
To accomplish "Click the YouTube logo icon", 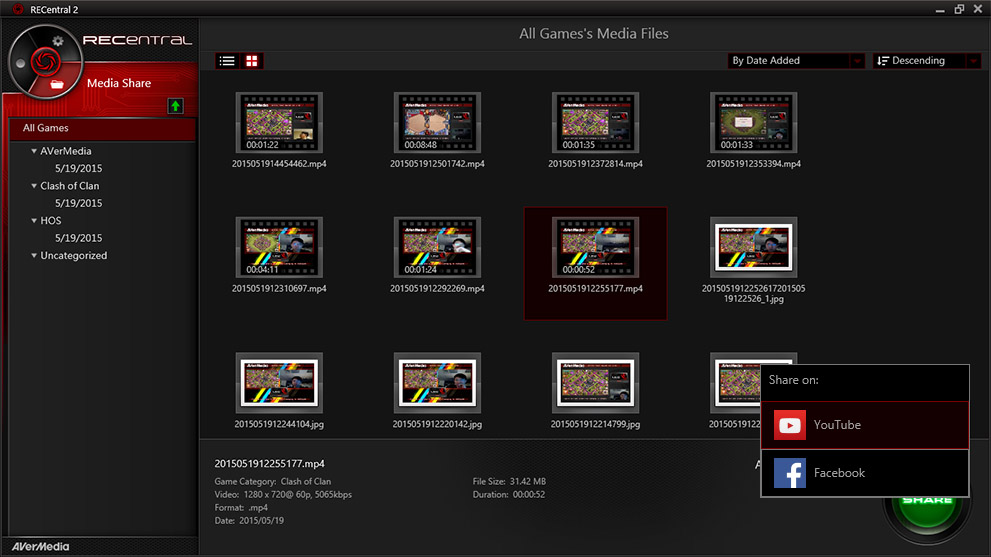I will [x=789, y=425].
